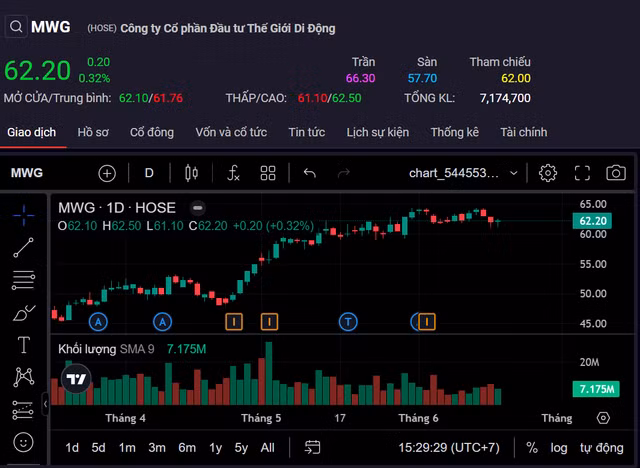Viewport: 640px width, 468px height.
Task: Switch to the Lịch sự kiện tab
Action: coord(378,132)
